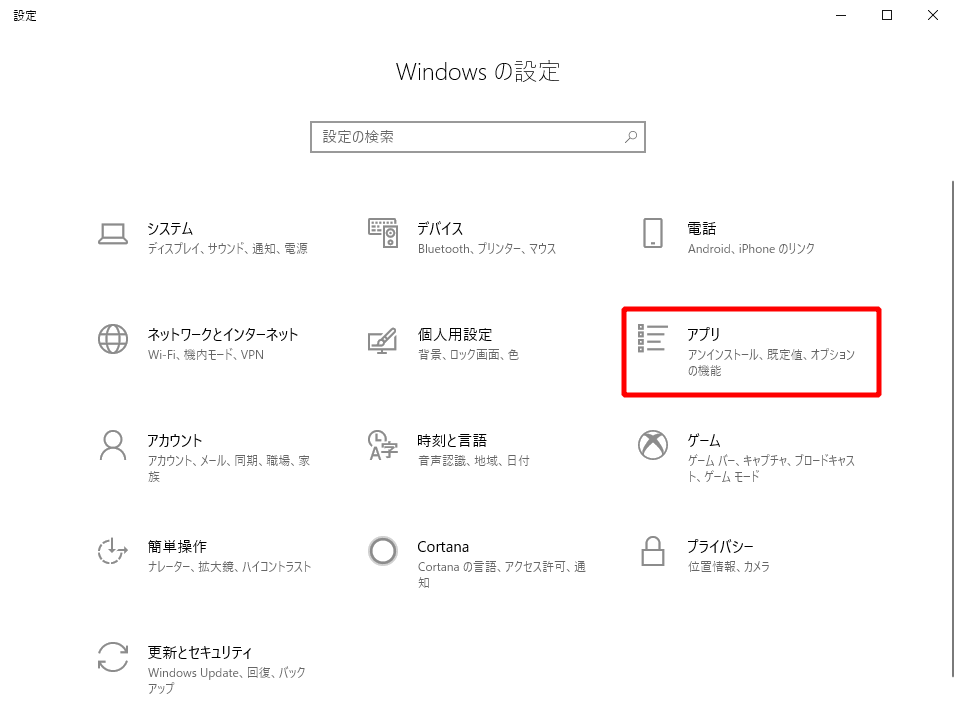Open the Cortana circle icon

point(383,551)
